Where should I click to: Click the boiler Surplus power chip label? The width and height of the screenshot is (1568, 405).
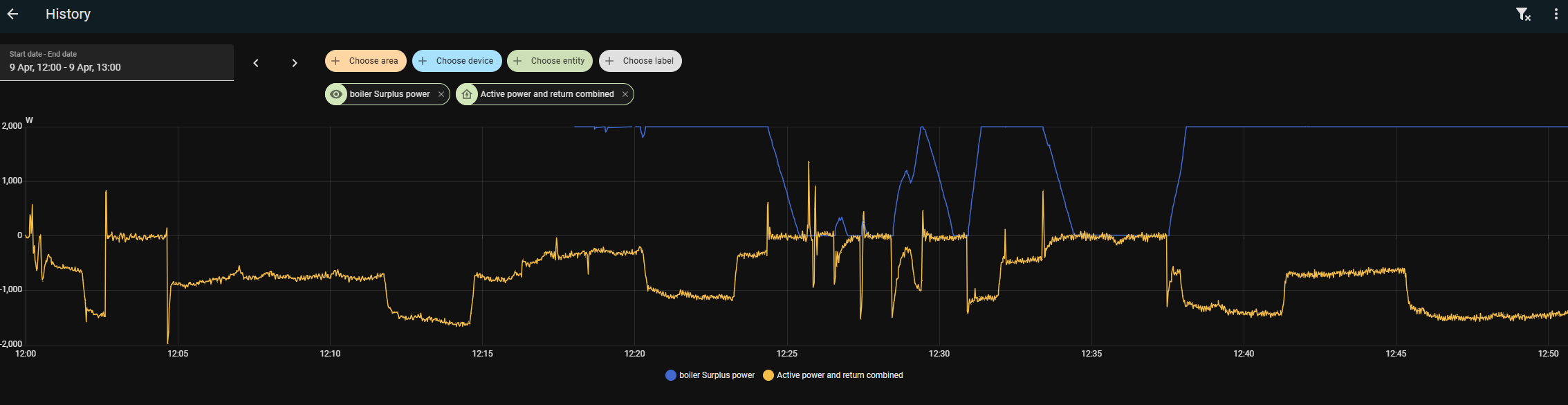[389, 94]
